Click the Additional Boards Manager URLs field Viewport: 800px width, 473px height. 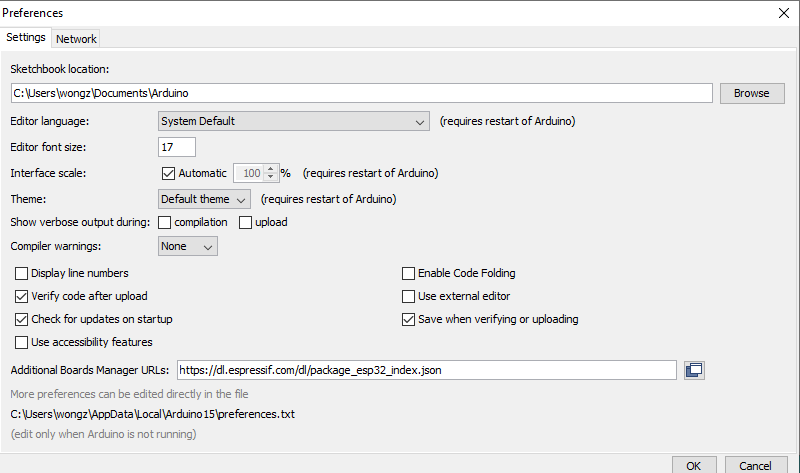click(427, 370)
